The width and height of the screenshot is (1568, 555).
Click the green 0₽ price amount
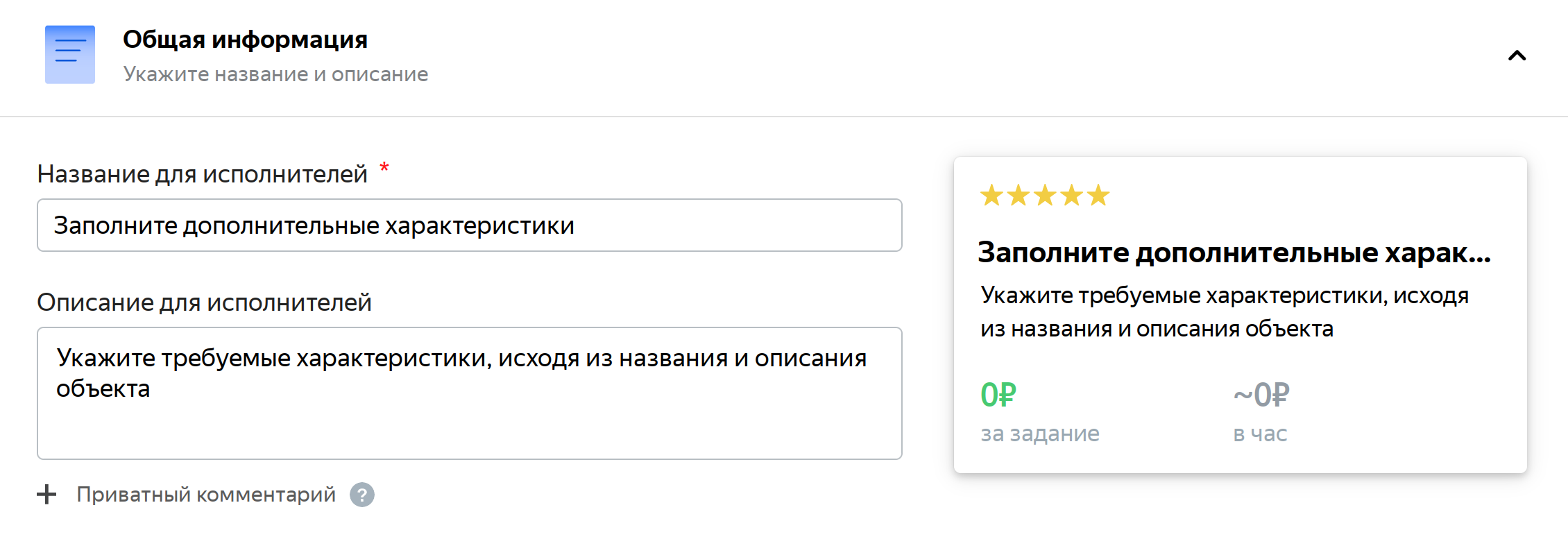998,395
